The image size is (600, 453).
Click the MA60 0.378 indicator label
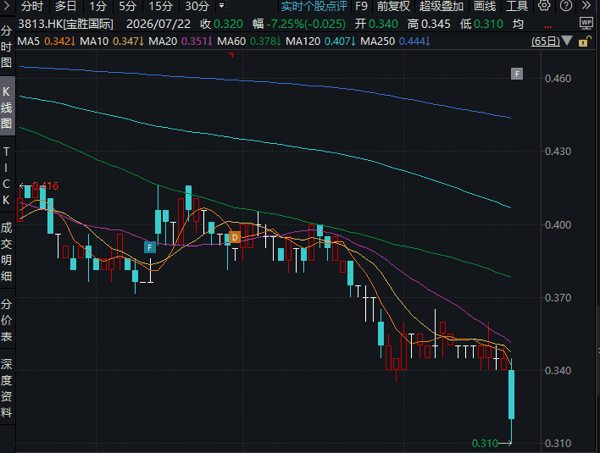(249, 41)
